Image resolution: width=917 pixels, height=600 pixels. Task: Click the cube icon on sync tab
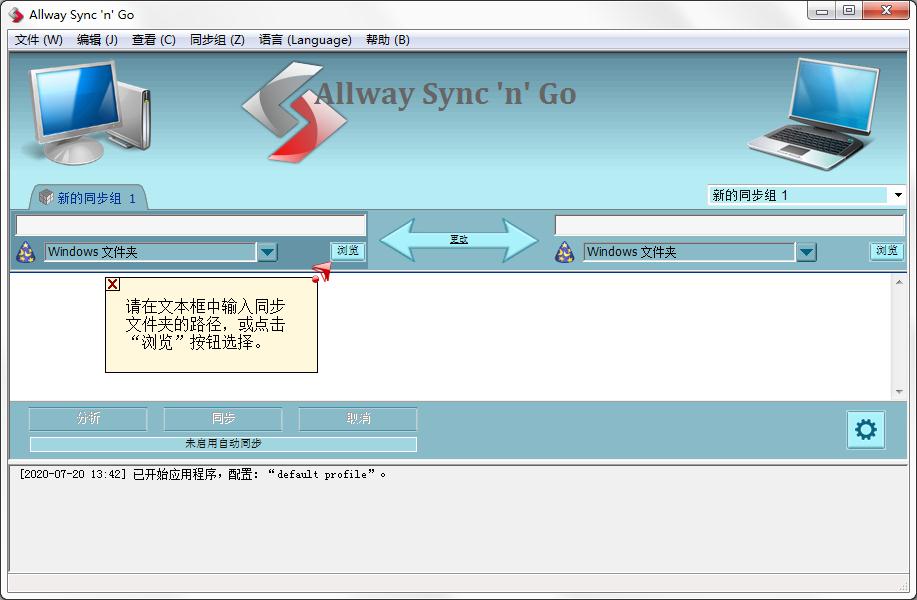pos(45,198)
